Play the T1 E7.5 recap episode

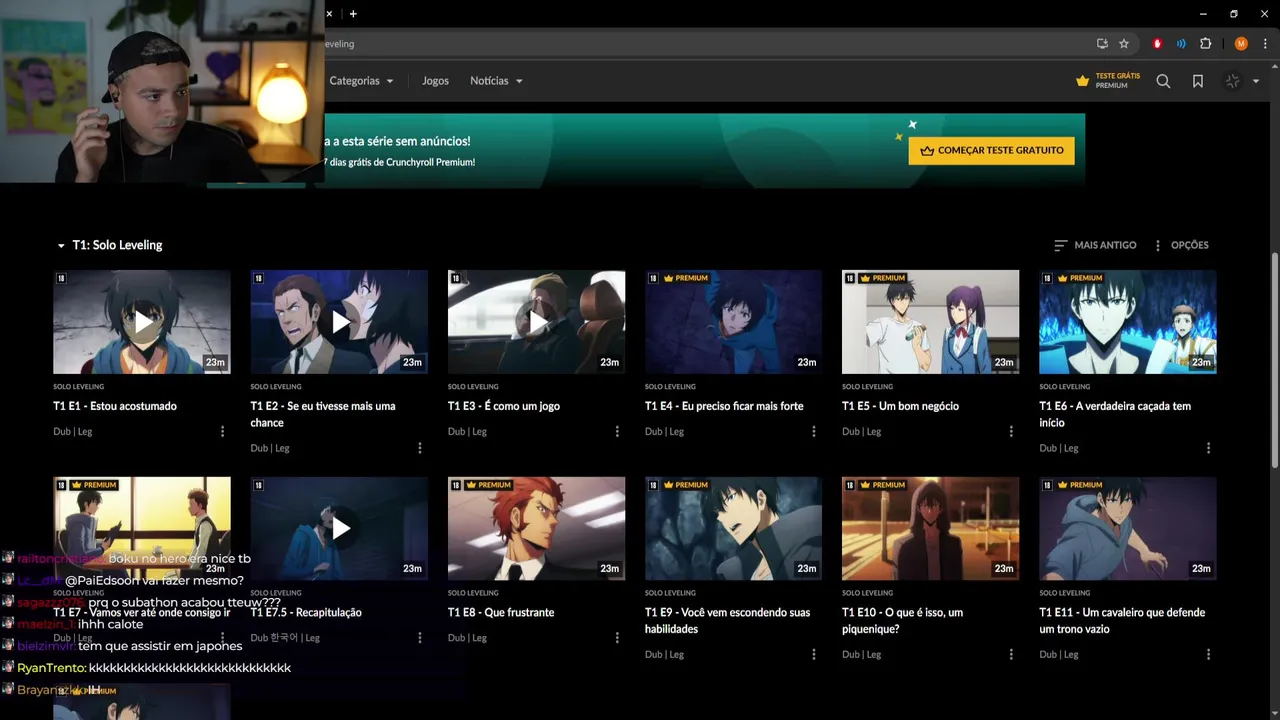pyautogui.click(x=339, y=528)
